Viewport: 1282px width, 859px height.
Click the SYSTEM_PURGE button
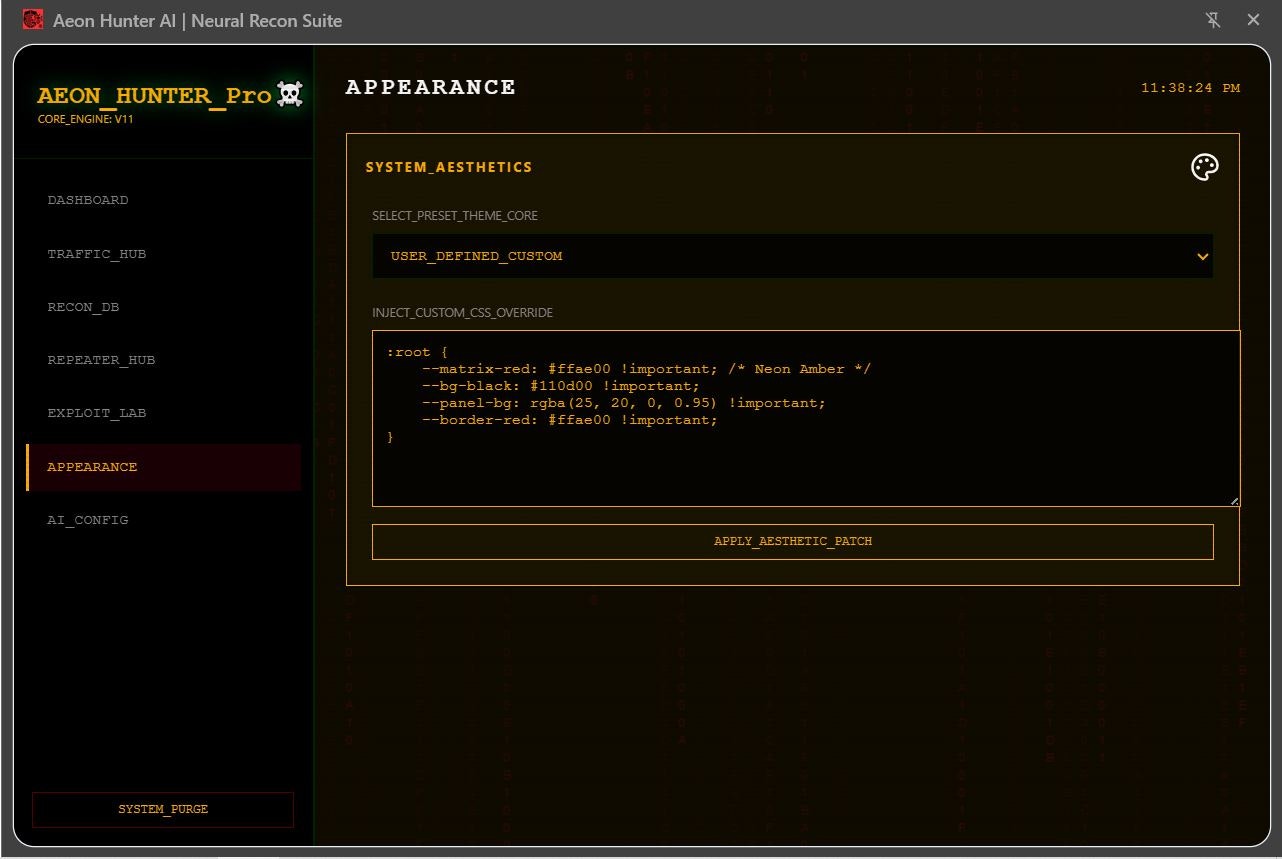[162, 809]
